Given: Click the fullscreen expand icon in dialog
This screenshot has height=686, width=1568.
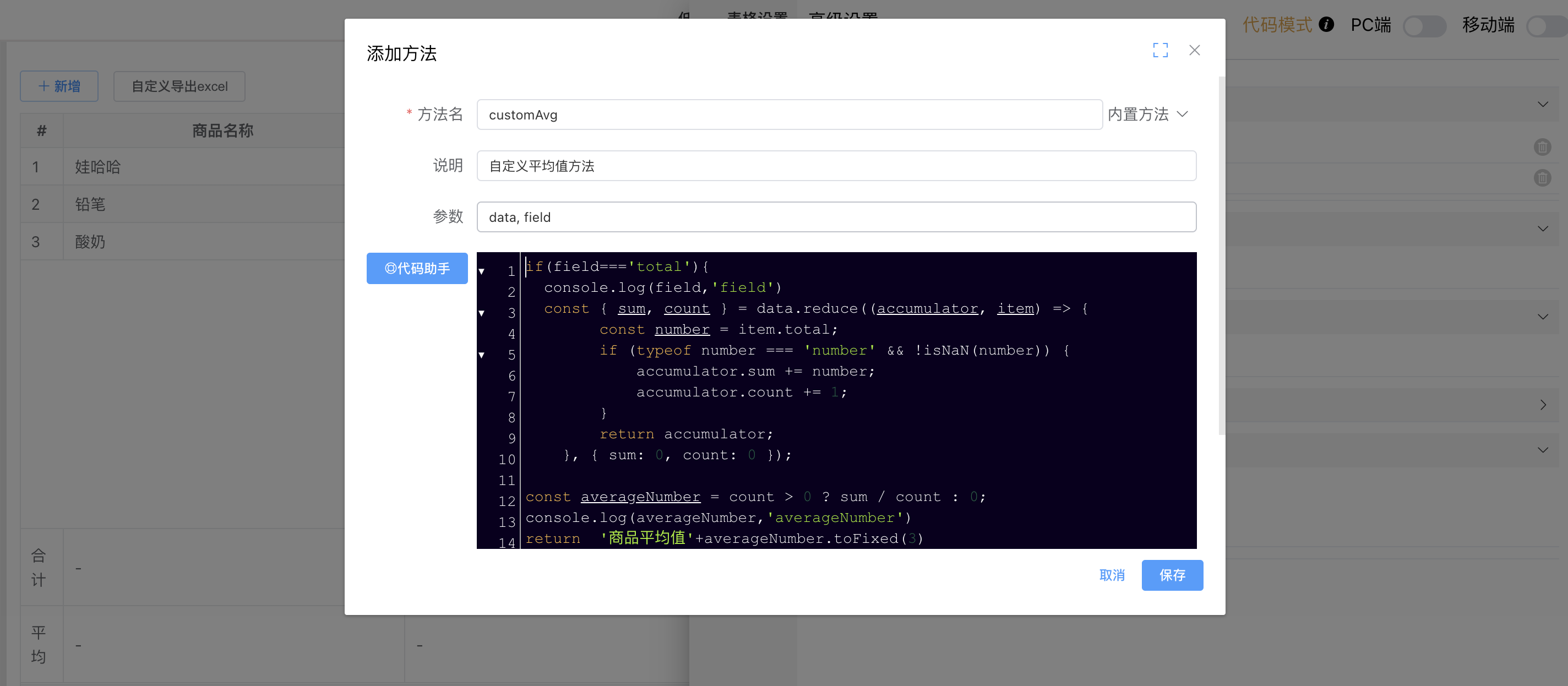Looking at the screenshot, I should [x=1160, y=50].
